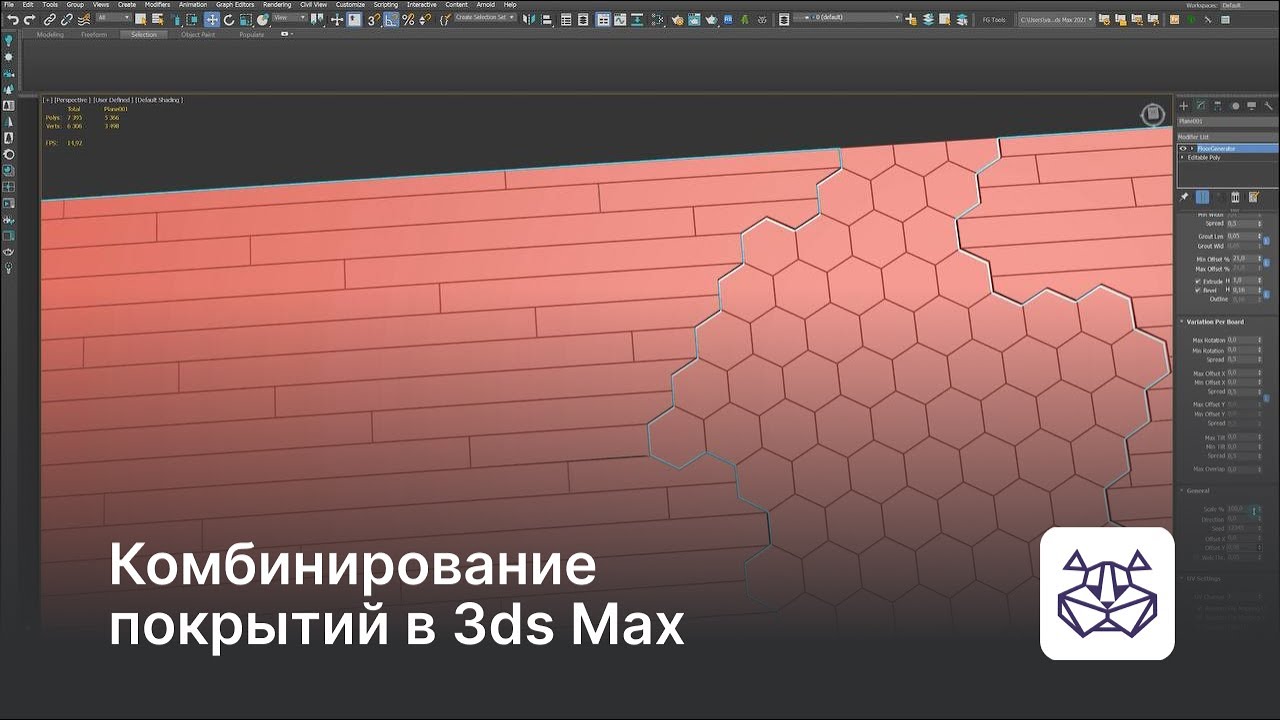The height and width of the screenshot is (720, 1280).
Task: Open the Create tab (plus) in command panel
Action: point(1183,105)
